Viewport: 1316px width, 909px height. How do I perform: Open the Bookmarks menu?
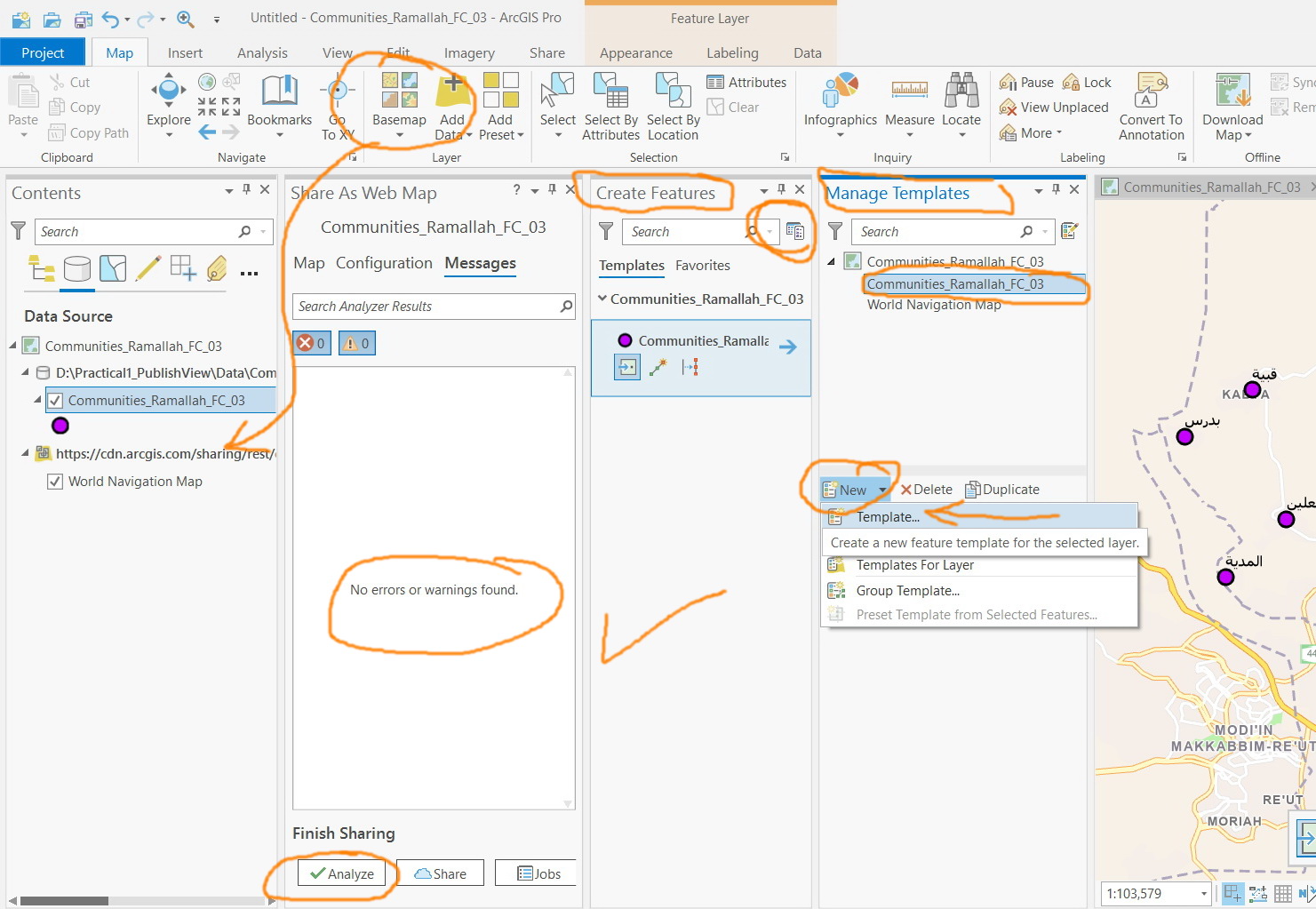tap(280, 106)
